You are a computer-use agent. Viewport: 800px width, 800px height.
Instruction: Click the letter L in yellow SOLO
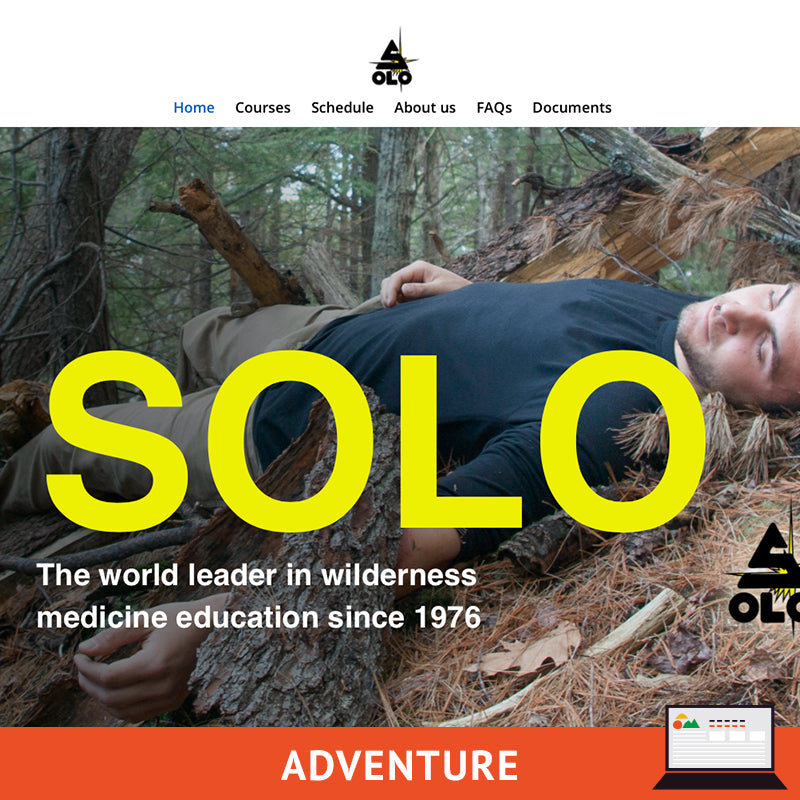461,441
